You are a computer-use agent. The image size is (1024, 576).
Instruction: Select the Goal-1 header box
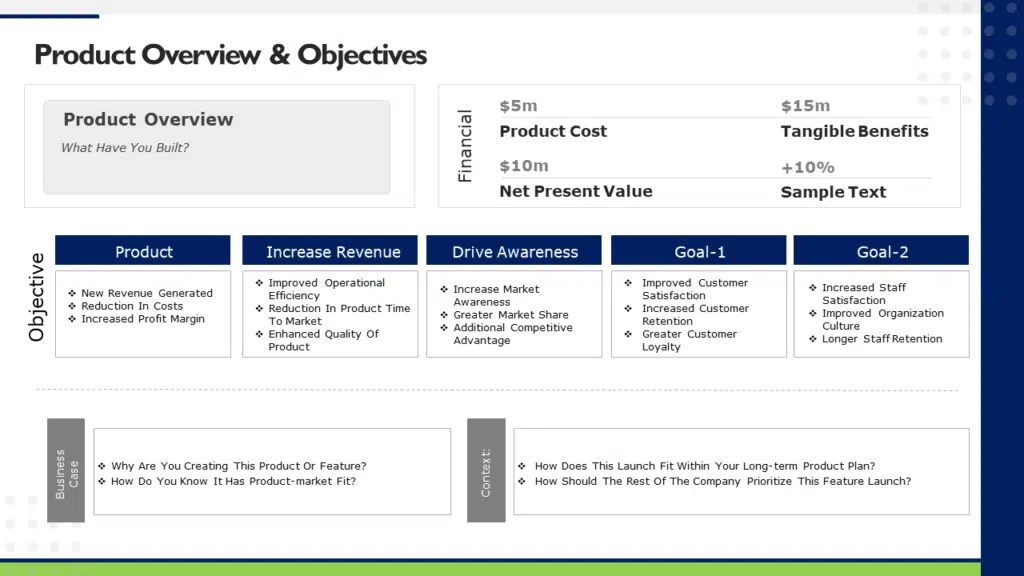coord(699,251)
